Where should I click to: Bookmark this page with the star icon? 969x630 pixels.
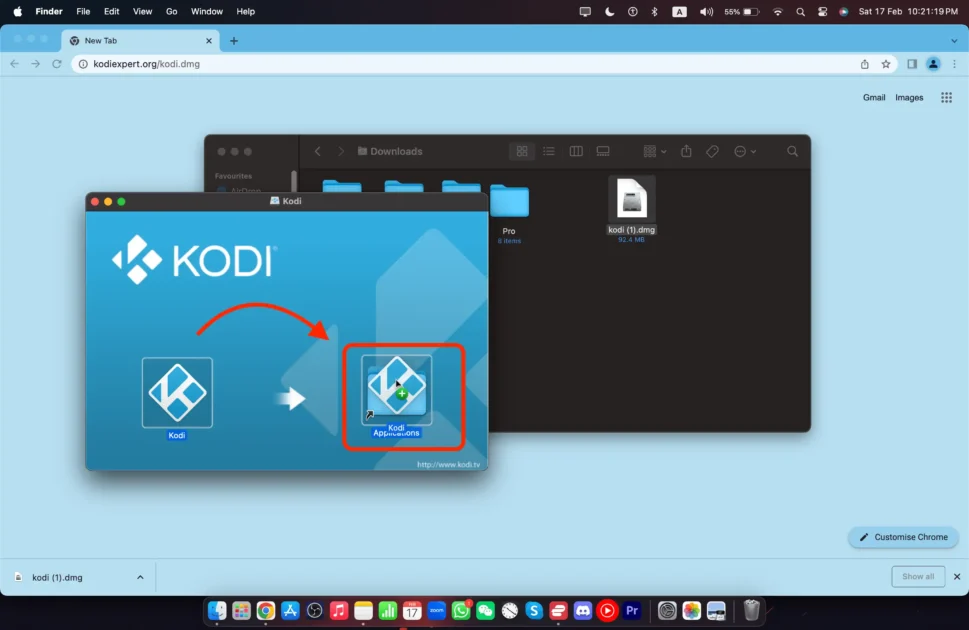tap(886, 64)
